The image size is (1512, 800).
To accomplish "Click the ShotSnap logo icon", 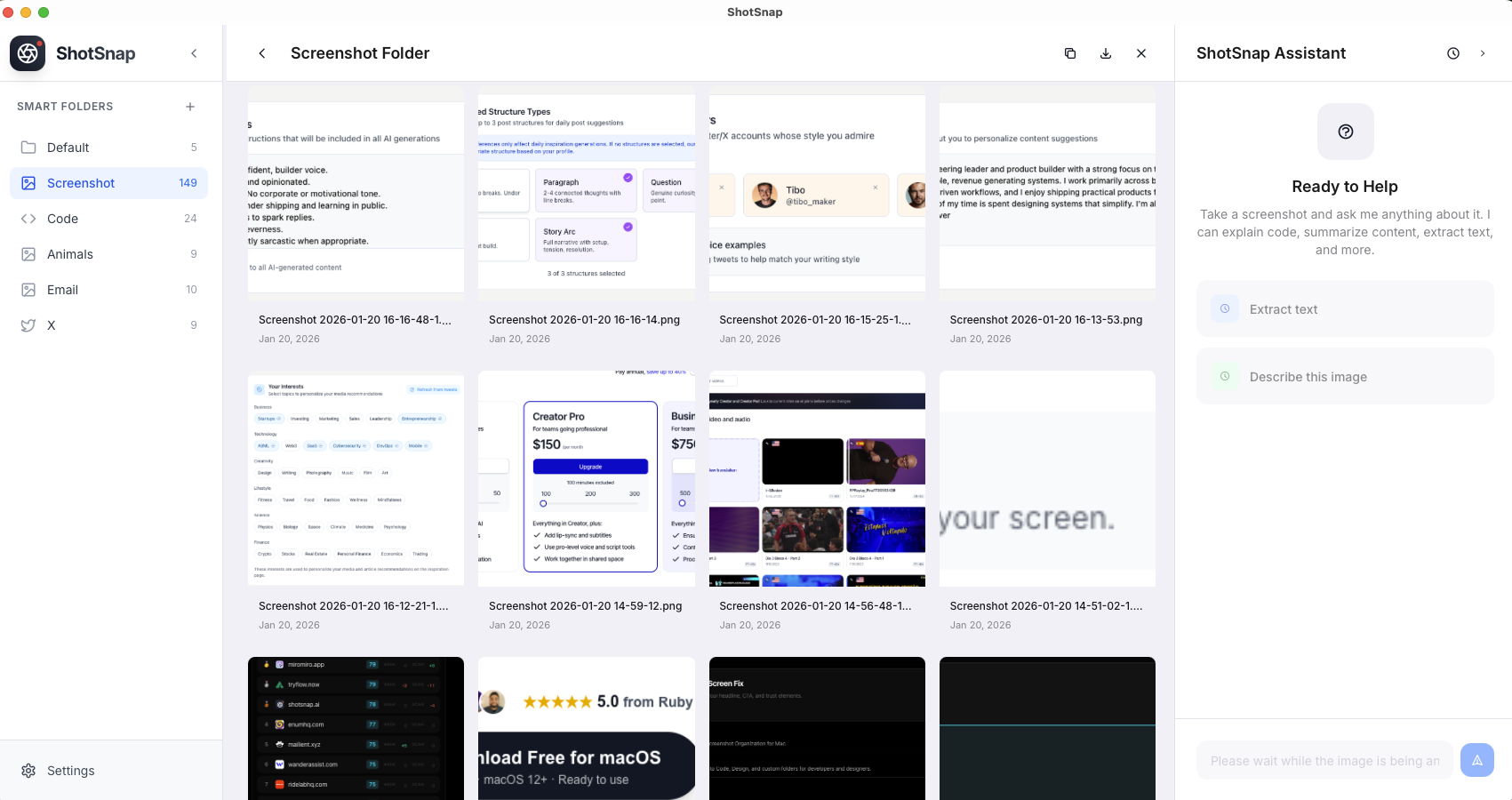I will [28, 53].
